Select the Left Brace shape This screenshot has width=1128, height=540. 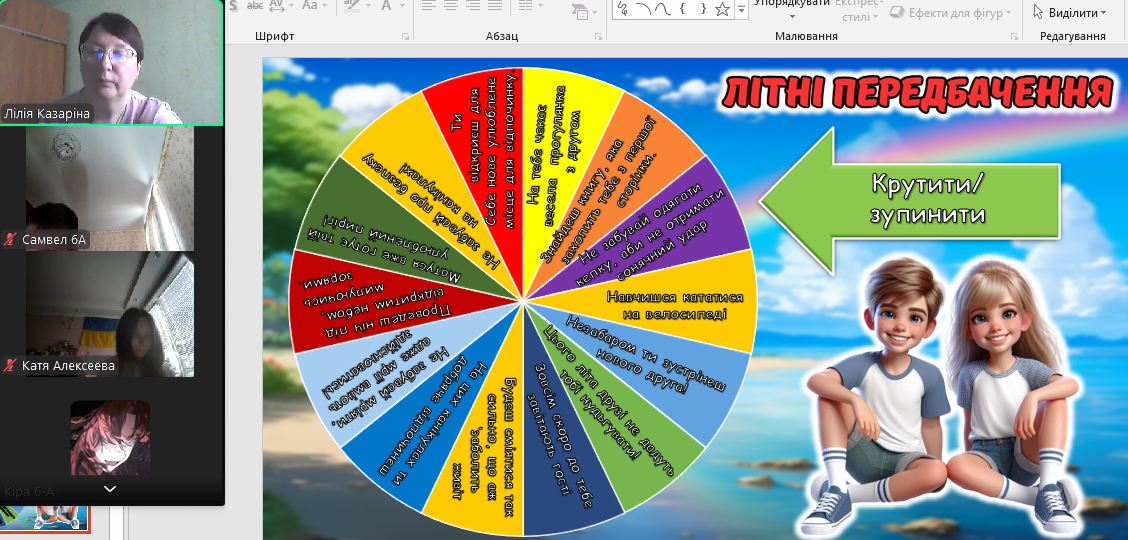[x=683, y=9]
